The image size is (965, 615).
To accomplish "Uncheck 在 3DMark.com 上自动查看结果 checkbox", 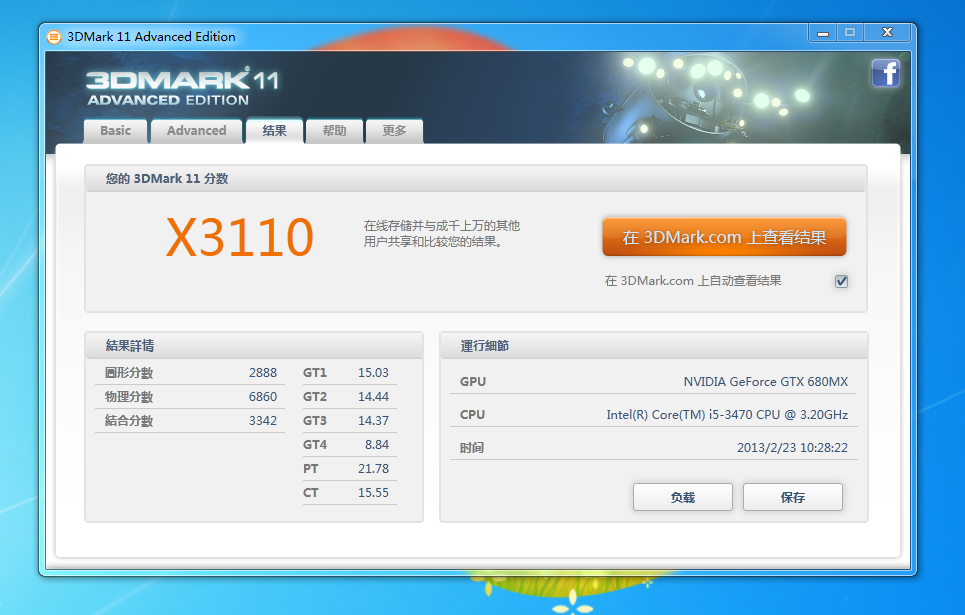I will (x=841, y=281).
